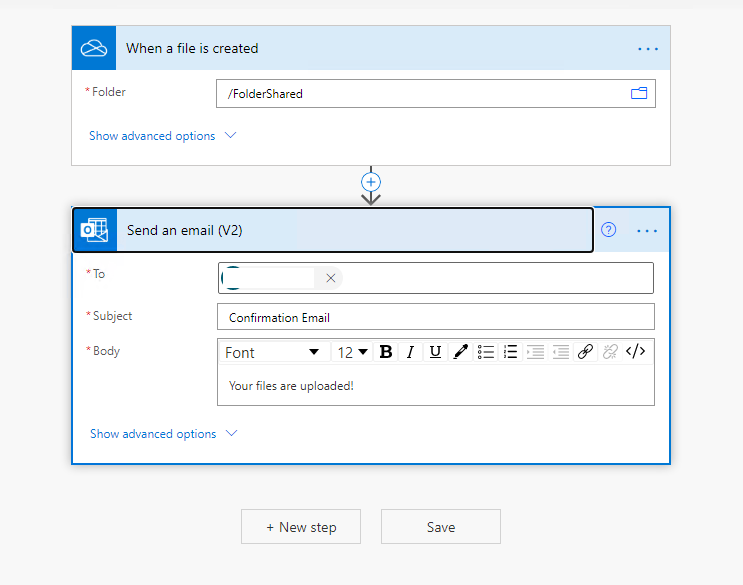
Task: Toggle bold formatting in body
Action: [386, 352]
